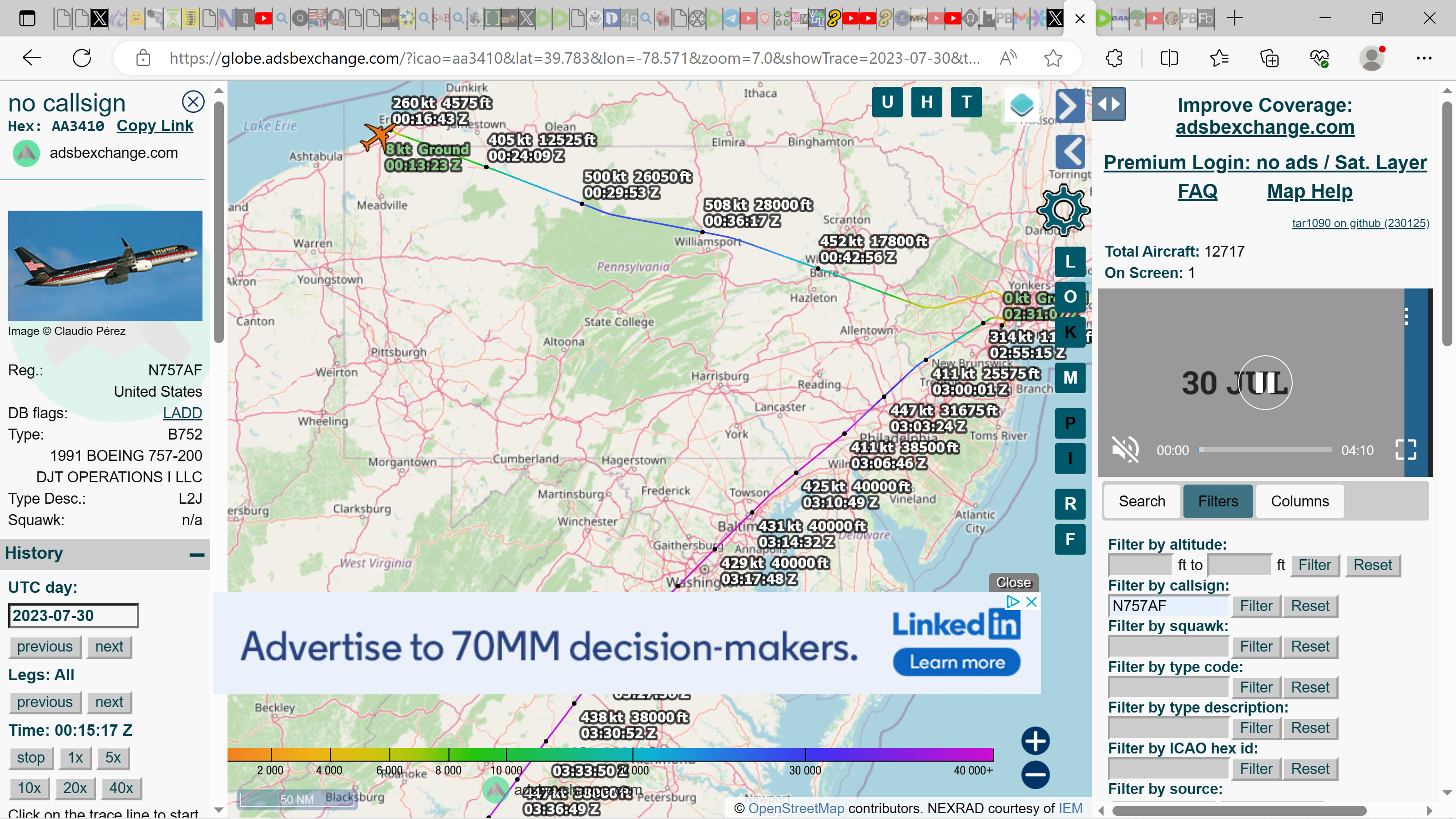Viewport: 1456px width, 819px height.
Task: Zoom in with the plus button
Action: [x=1036, y=741]
